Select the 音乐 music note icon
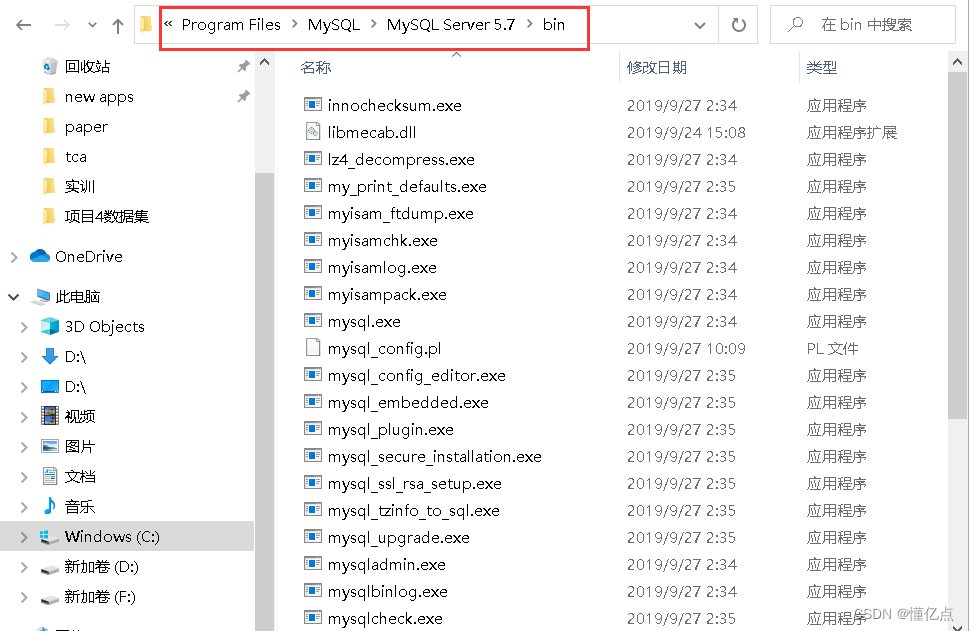The width and height of the screenshot is (969, 631). 49,506
